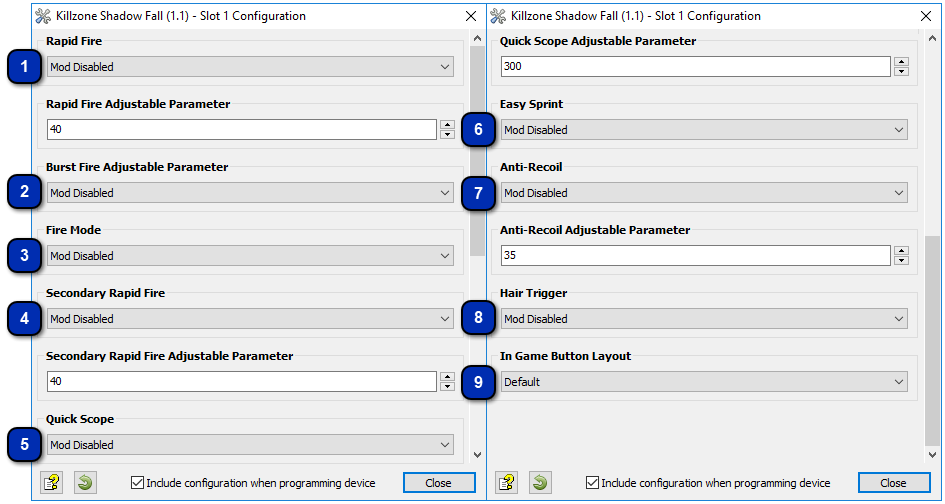Decrease Anti-Recoil Adjustable Parameter value
The image size is (945, 504).
pyautogui.click(x=902, y=260)
